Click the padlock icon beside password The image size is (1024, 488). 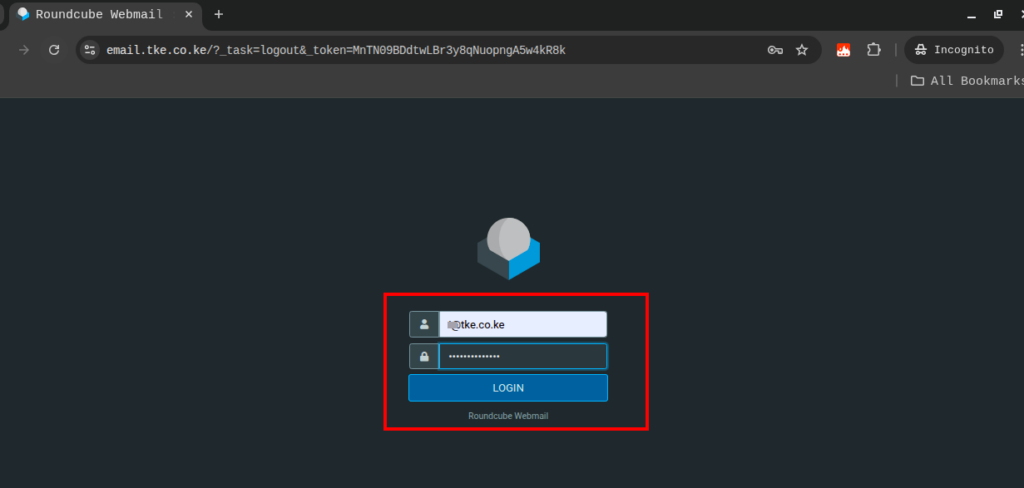click(424, 356)
